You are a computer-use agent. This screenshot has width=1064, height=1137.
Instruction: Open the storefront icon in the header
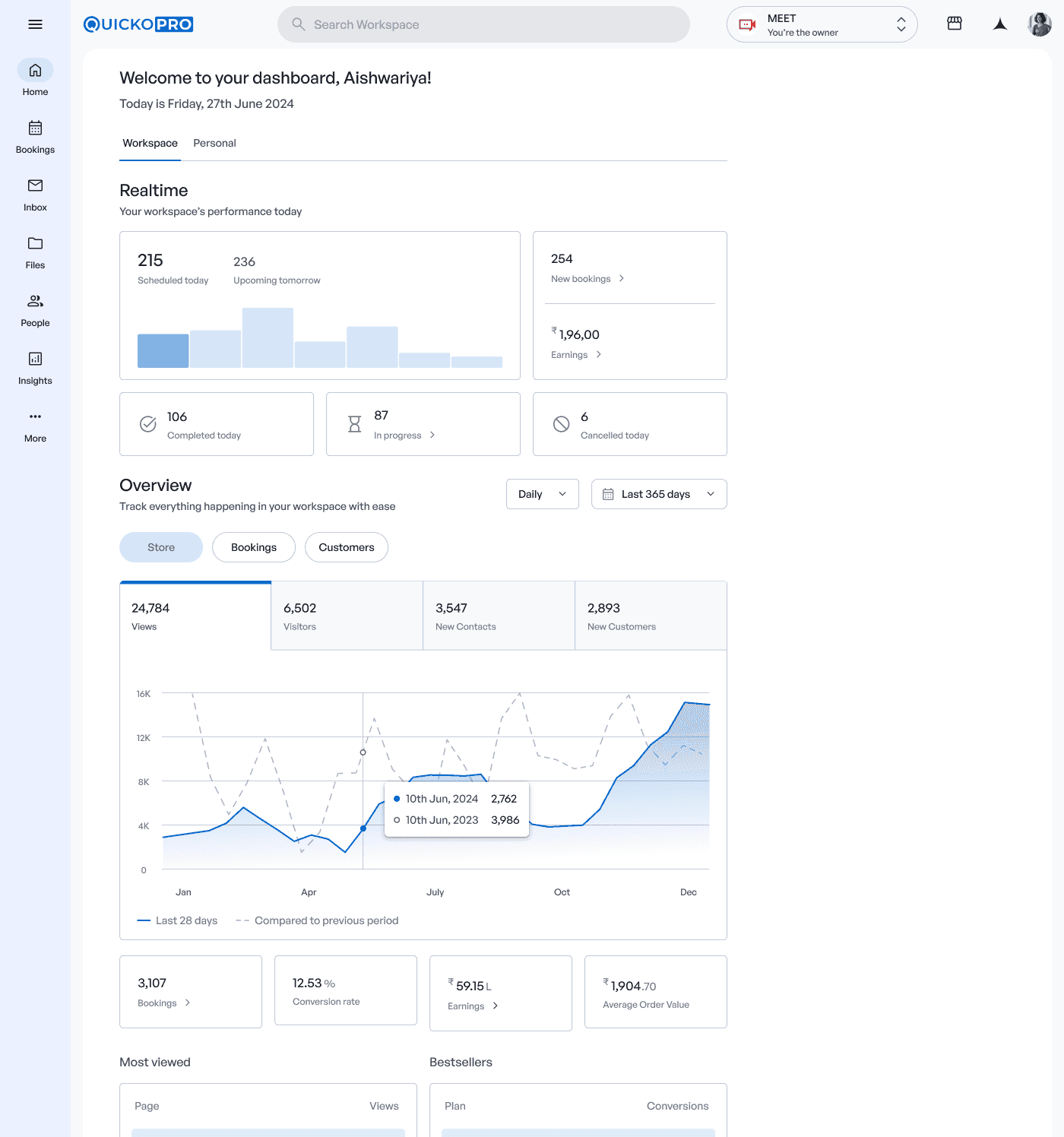point(954,24)
